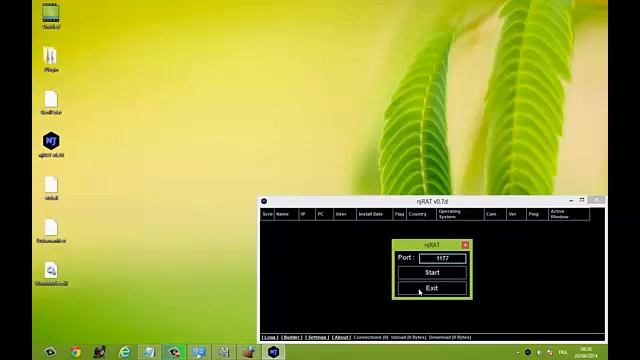Click the Exit button in the port dialog

(x=432, y=288)
